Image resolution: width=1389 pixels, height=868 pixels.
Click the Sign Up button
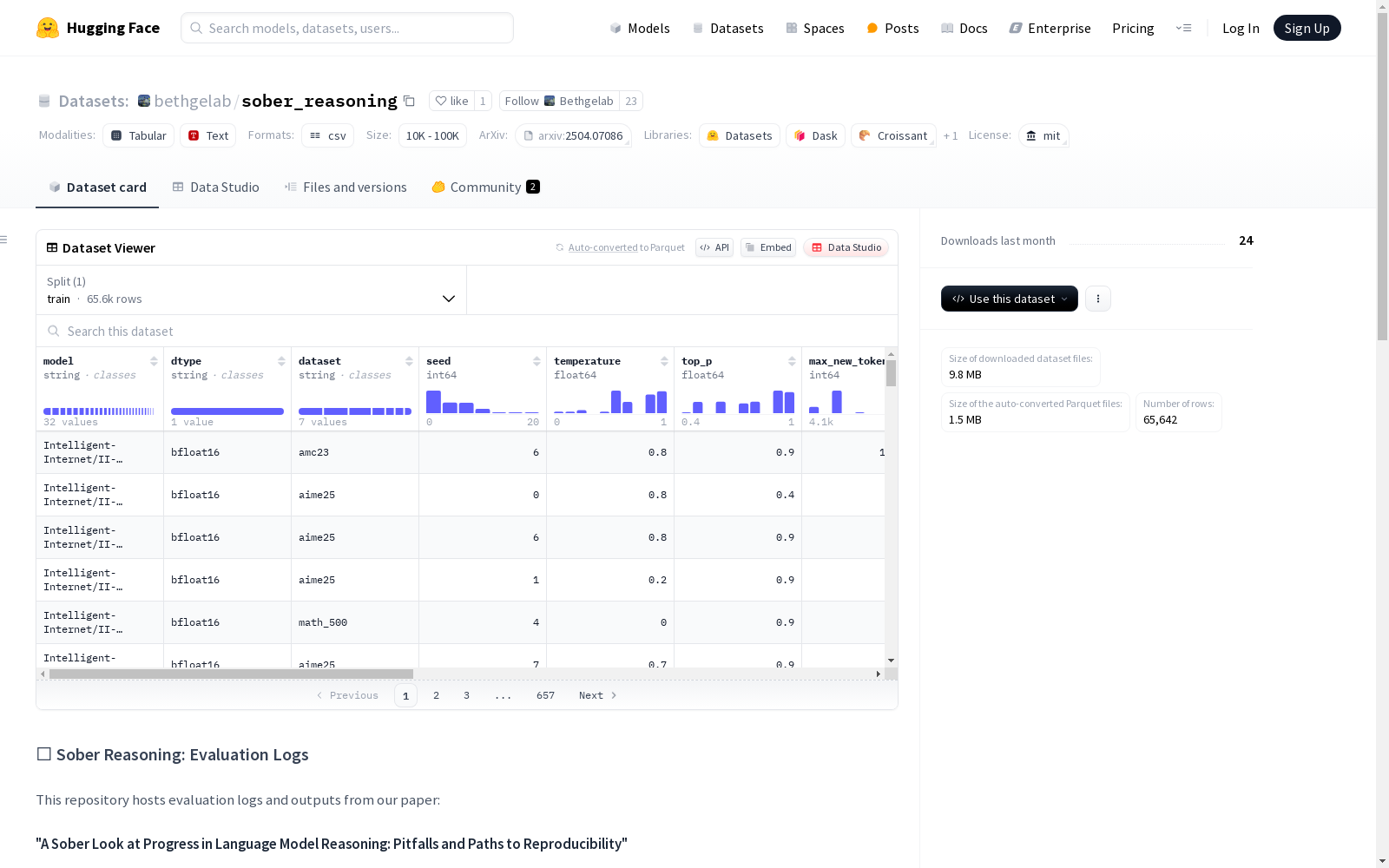[1307, 28]
